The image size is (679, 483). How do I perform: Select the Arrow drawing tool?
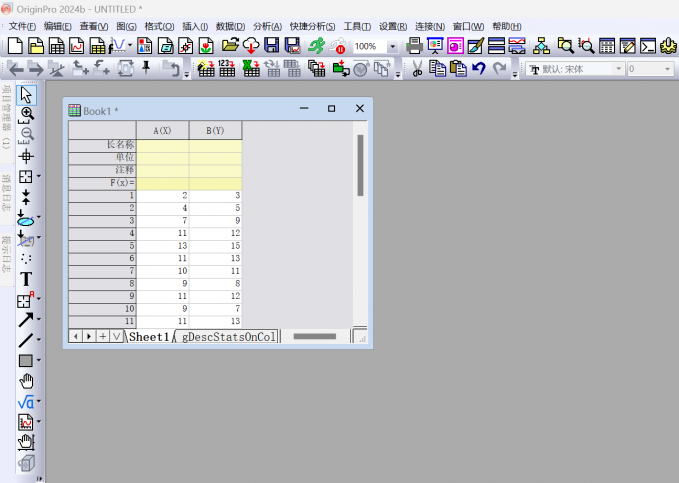(26, 320)
